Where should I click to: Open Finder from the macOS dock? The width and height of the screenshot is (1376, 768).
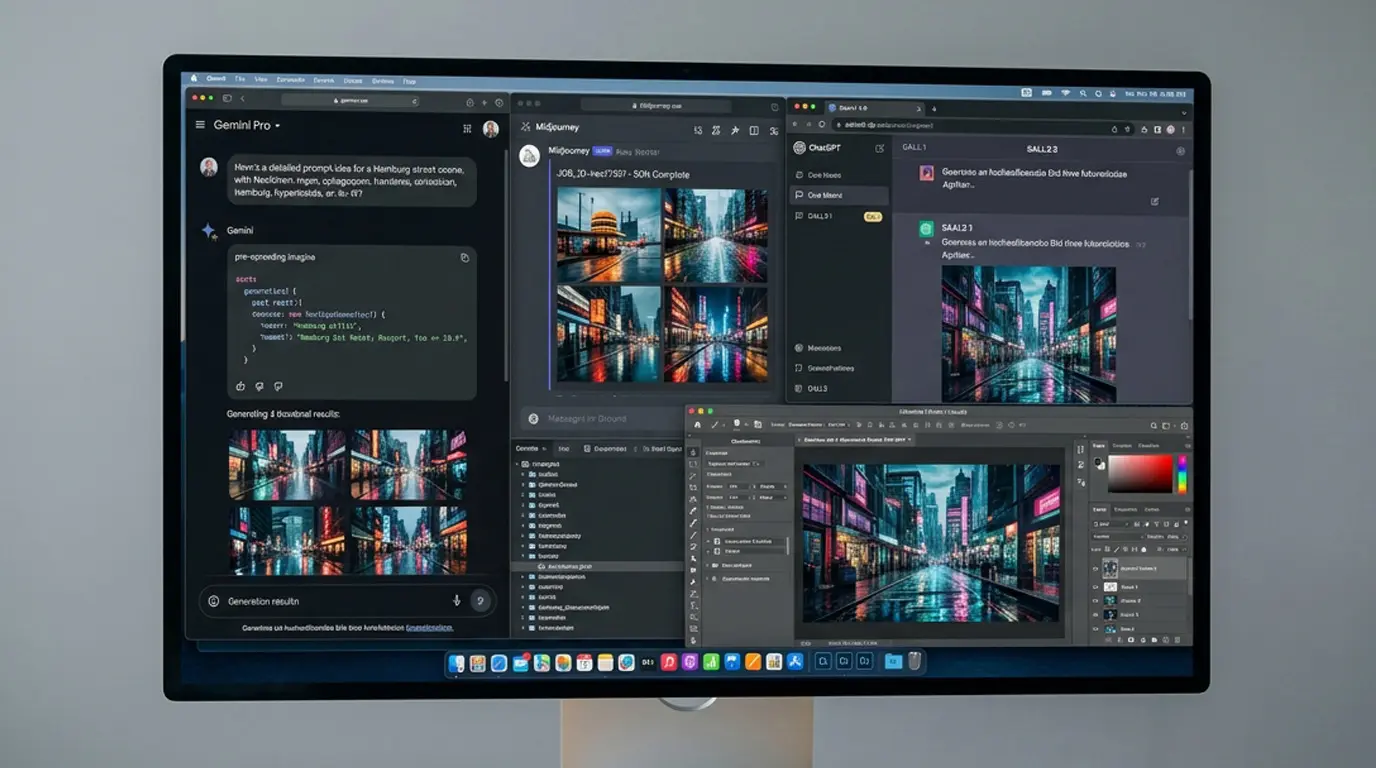pyautogui.click(x=457, y=662)
